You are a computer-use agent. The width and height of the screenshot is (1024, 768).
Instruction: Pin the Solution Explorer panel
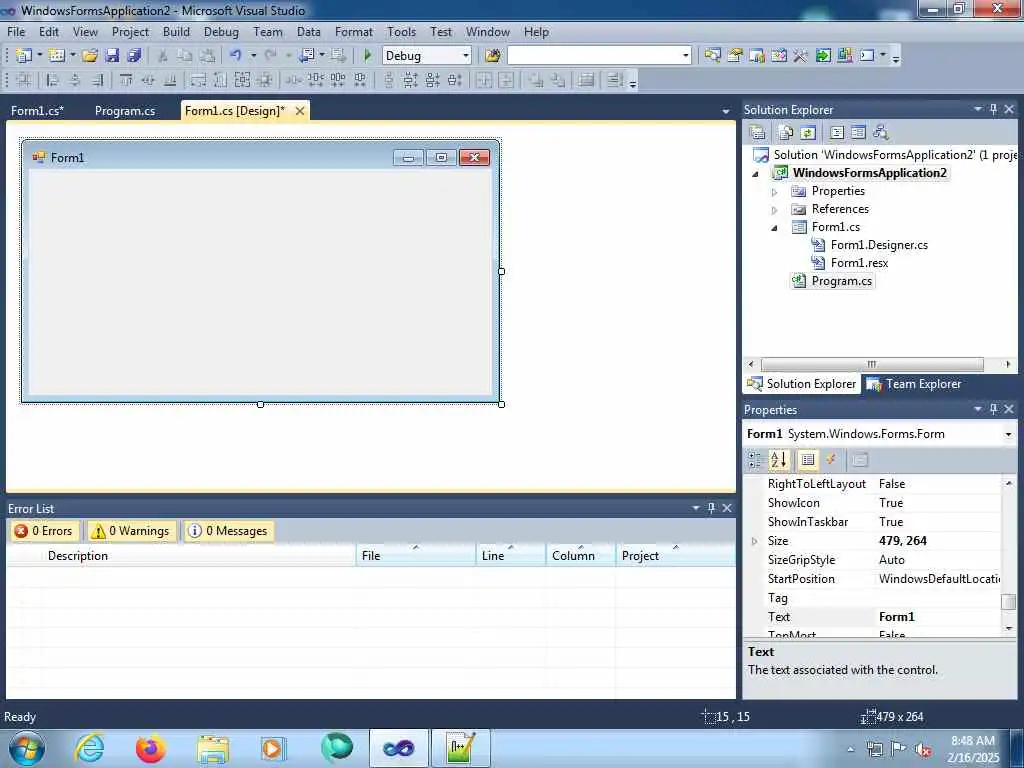coord(993,110)
